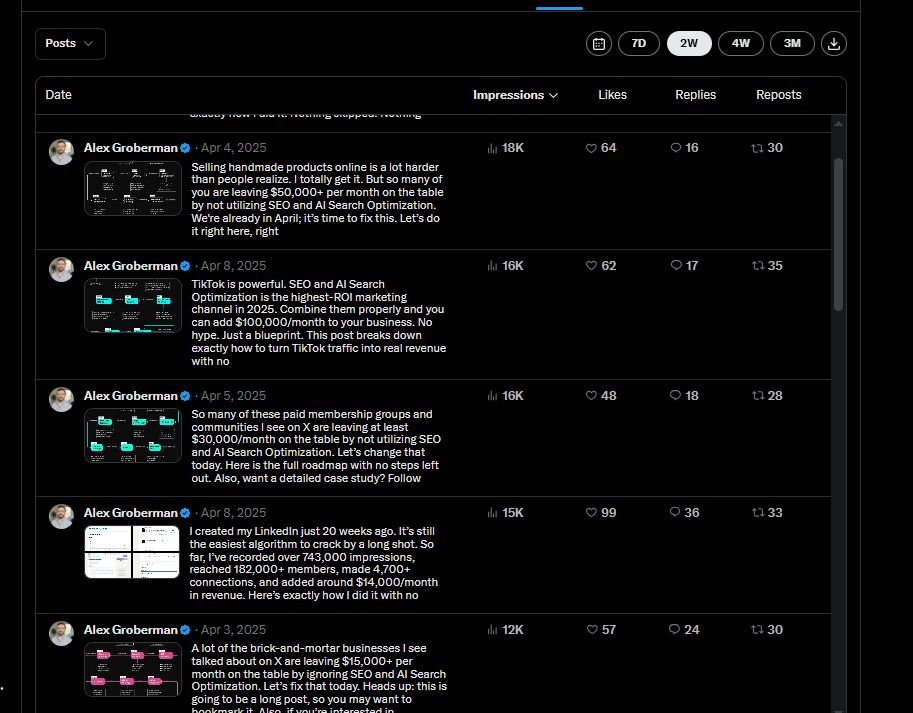The image size is (913, 713).
Task: Click reply icon on post with 17 replies
Action: coord(675,265)
